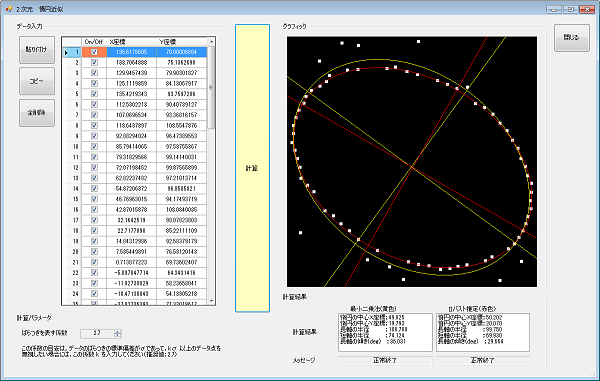Click the stepper arrows beside the 2.7 coefficient

point(117,334)
